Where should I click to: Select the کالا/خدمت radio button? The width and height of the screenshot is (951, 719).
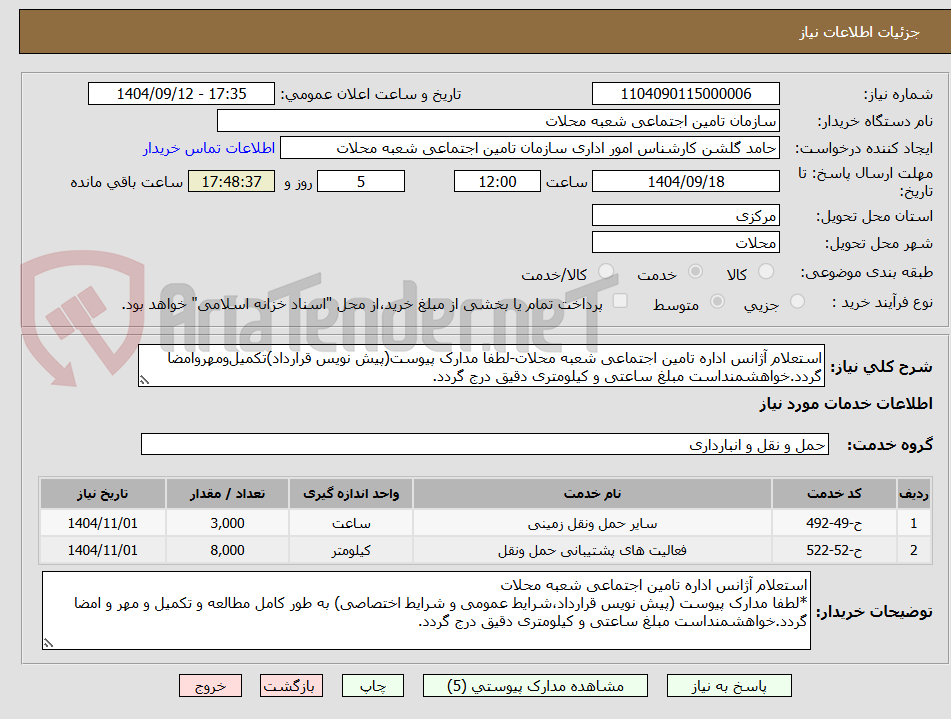(x=606, y=271)
